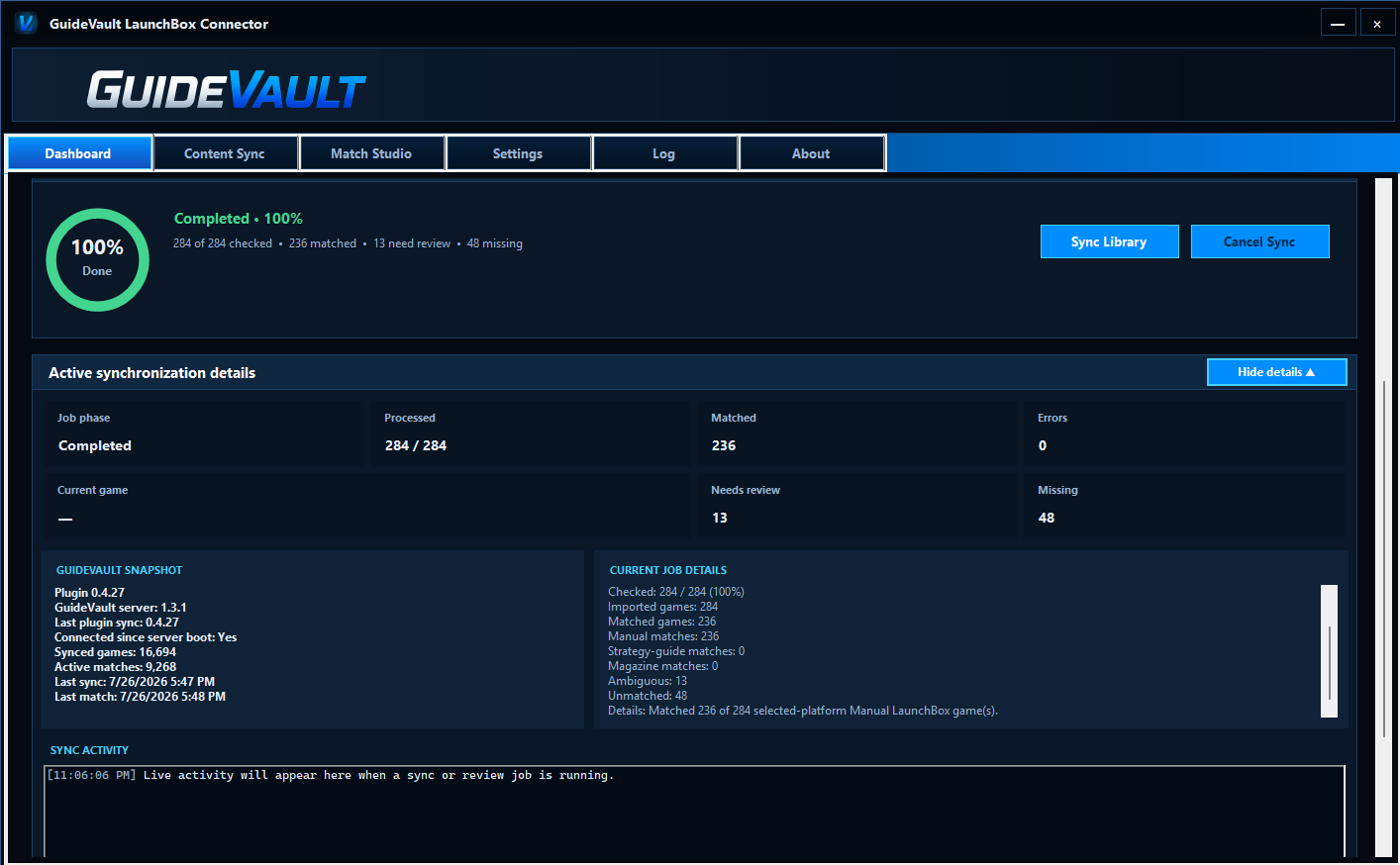Start a sync with Sync Library button

(x=1109, y=241)
